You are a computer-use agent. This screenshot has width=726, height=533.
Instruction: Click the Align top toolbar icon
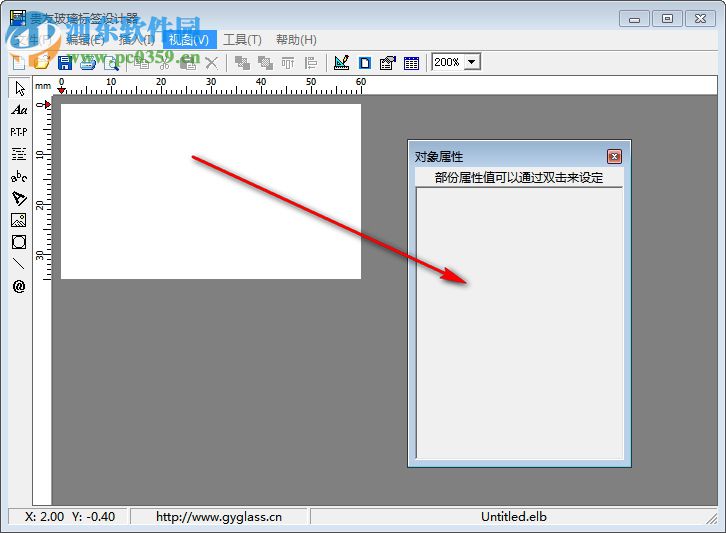tap(288, 63)
